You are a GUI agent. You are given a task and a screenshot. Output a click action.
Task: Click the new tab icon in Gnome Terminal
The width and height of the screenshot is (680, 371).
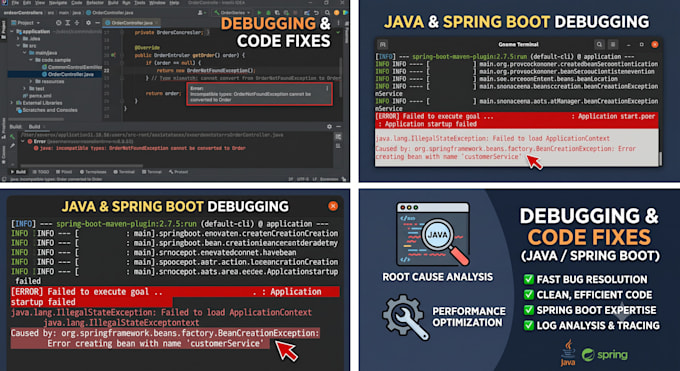[382, 44]
